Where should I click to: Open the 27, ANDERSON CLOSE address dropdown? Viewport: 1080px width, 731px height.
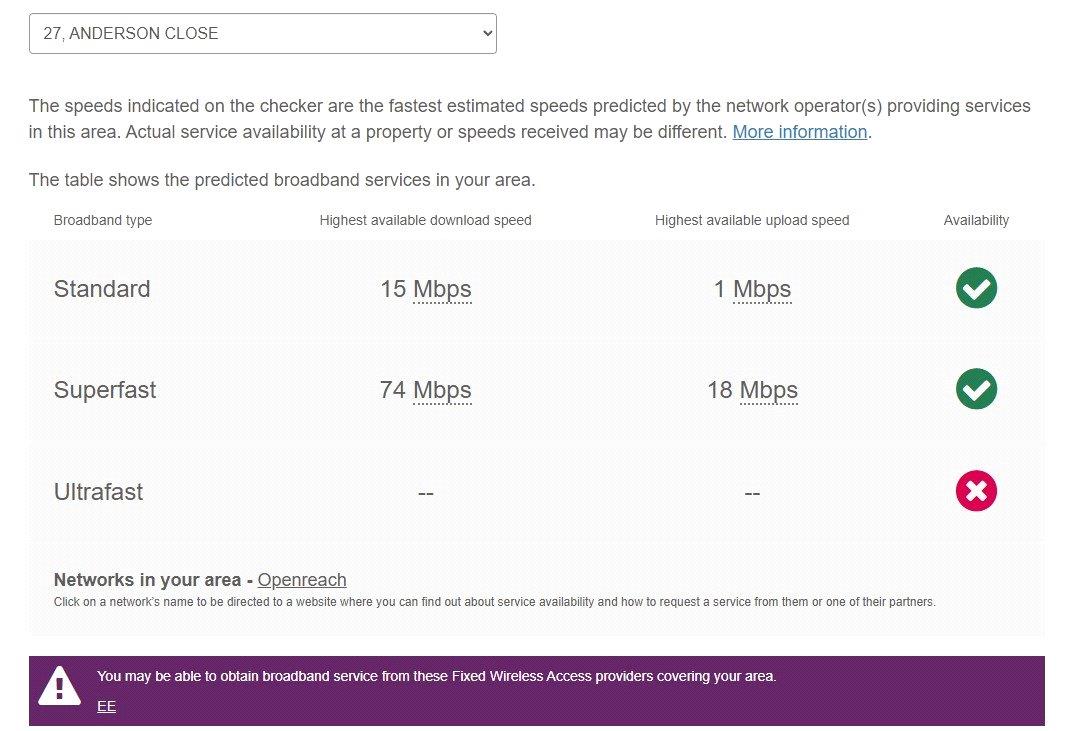point(262,33)
